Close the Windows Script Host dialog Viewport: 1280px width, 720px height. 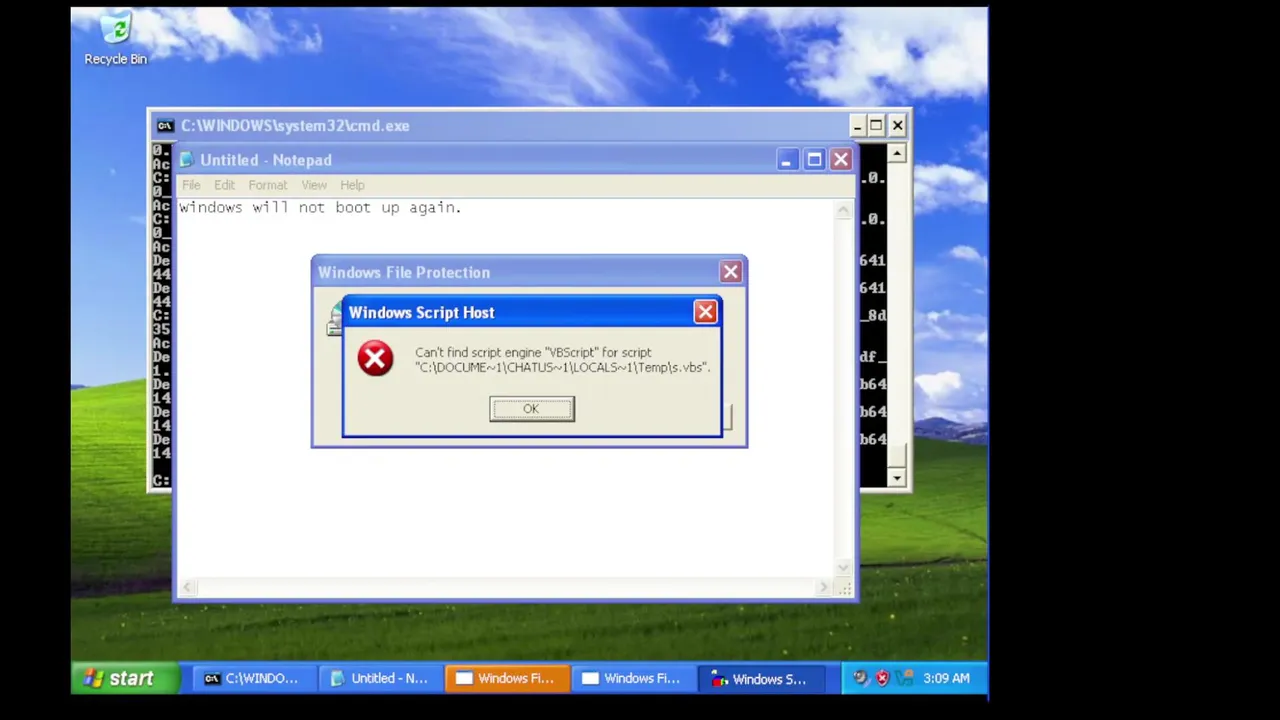click(705, 312)
